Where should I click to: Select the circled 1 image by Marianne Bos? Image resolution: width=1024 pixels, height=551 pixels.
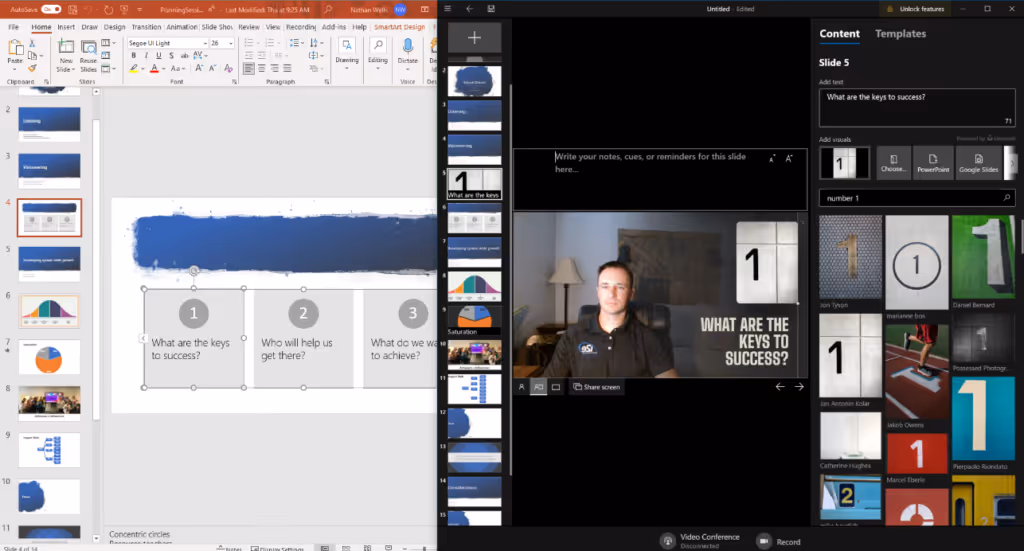(x=916, y=263)
